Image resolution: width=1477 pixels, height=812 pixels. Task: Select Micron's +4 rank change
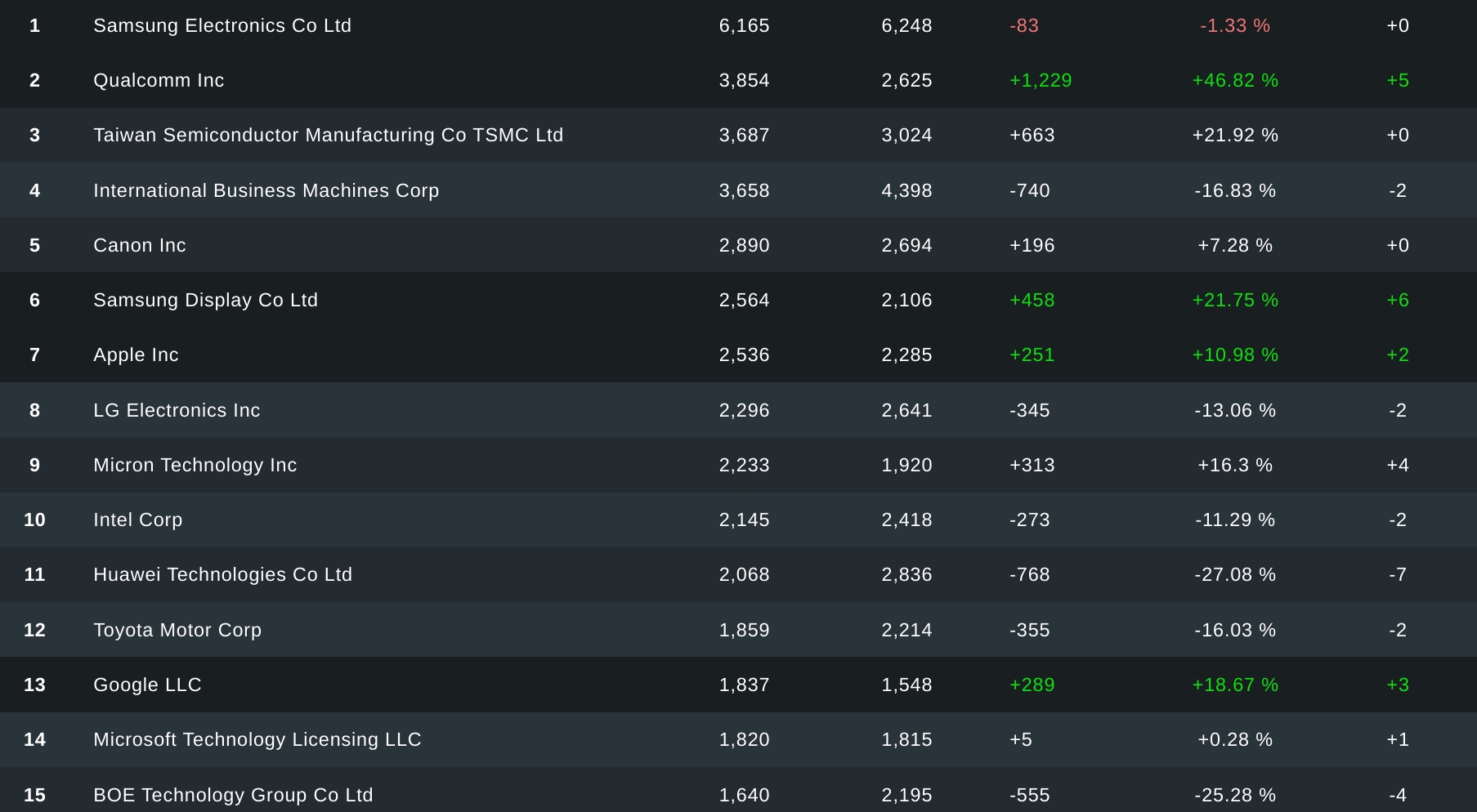[1398, 465]
